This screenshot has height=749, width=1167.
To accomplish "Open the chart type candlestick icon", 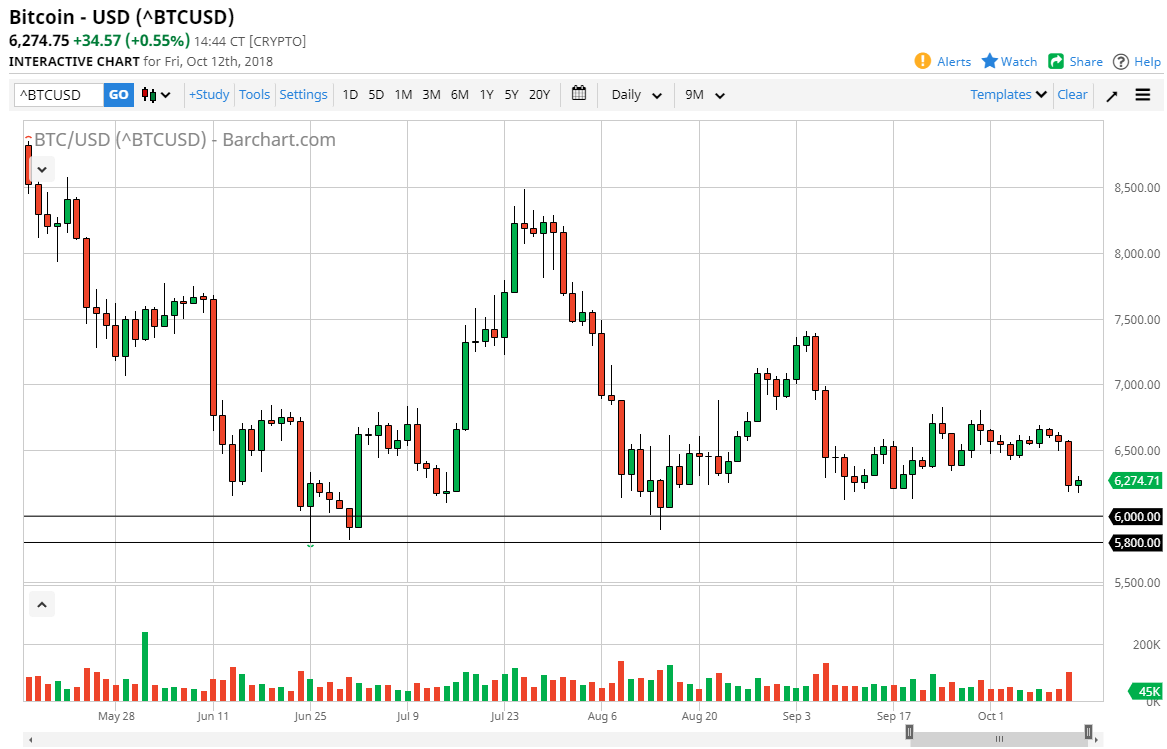I will [148, 94].
